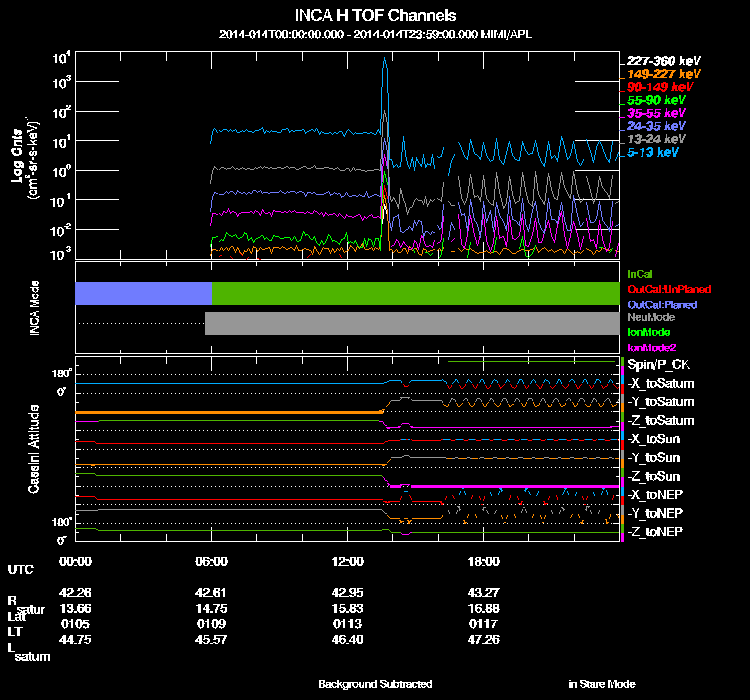Select the green 55-90 keV legend label
This screenshot has height=700, width=750.
(656, 100)
